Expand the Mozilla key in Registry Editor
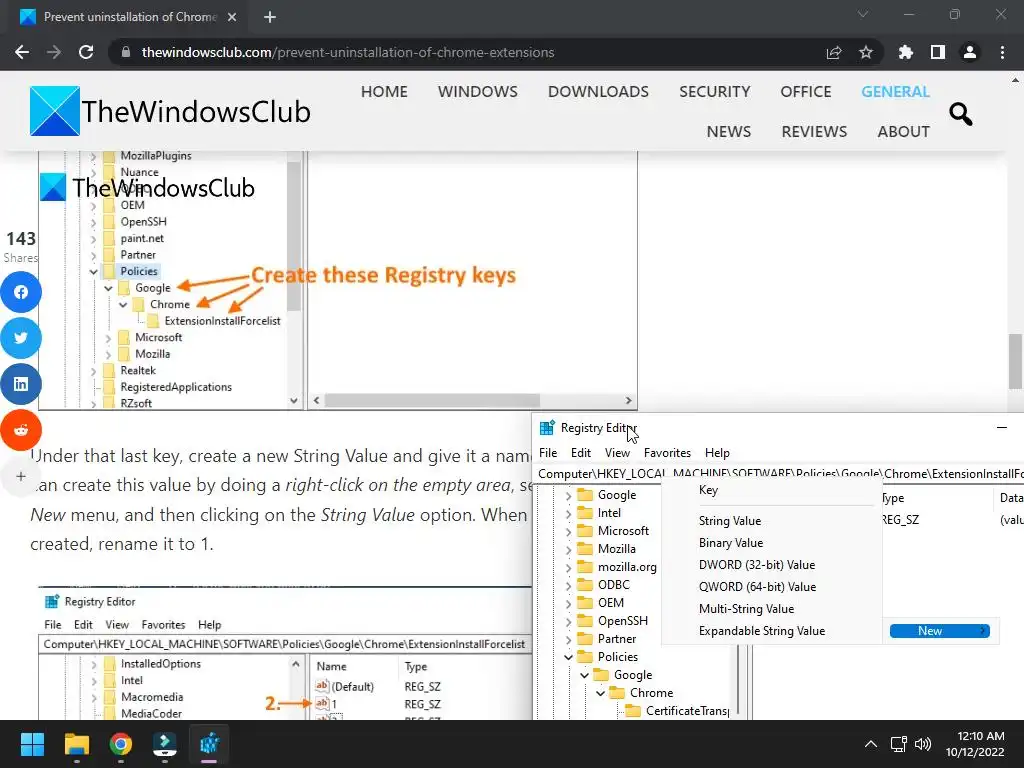Image resolution: width=1024 pixels, height=768 pixels. click(568, 549)
